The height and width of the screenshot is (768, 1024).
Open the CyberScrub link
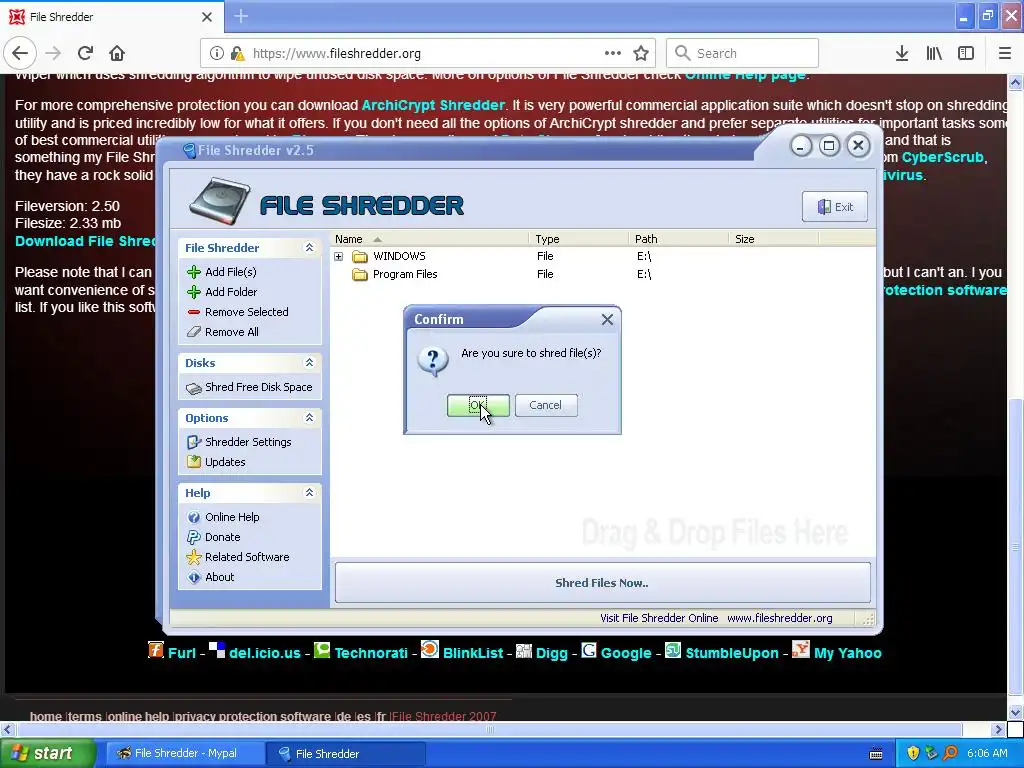click(942, 157)
